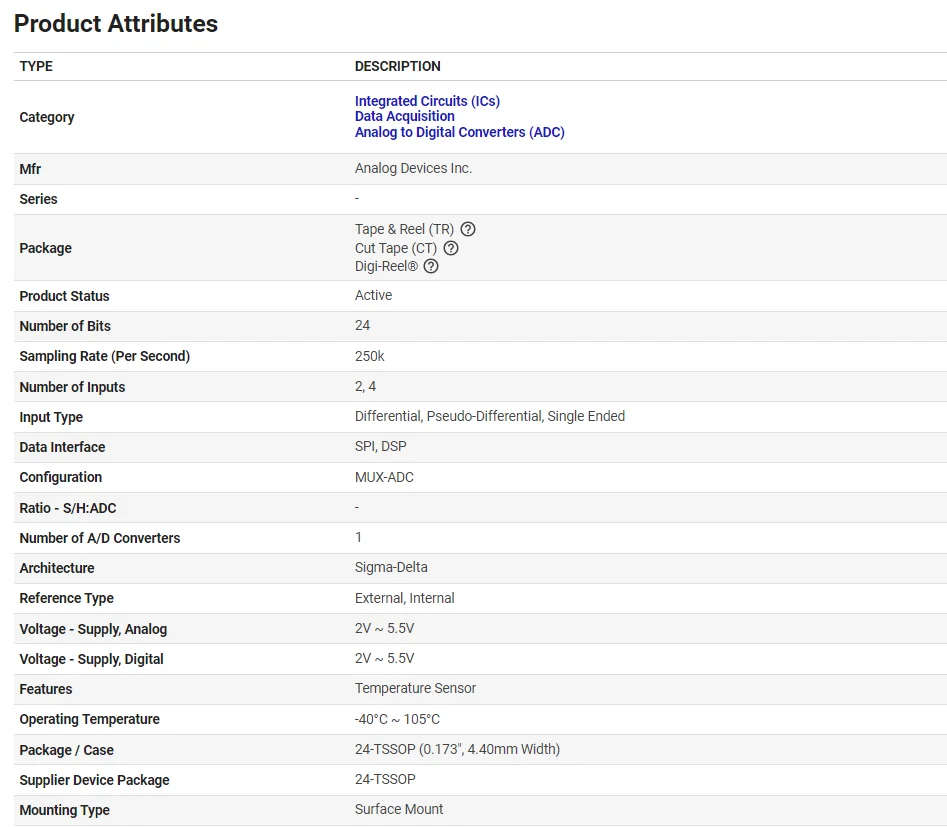Screen dimensions: 947x827
Task: Click the Active product status value
Action: click(x=373, y=295)
